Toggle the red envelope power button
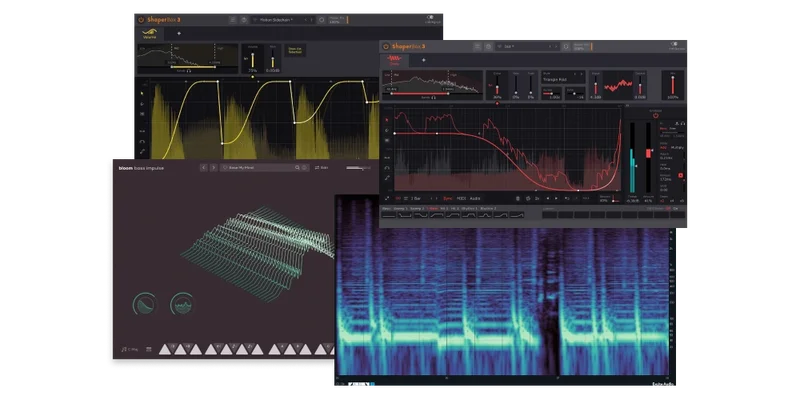The image size is (800, 400). coord(656,116)
